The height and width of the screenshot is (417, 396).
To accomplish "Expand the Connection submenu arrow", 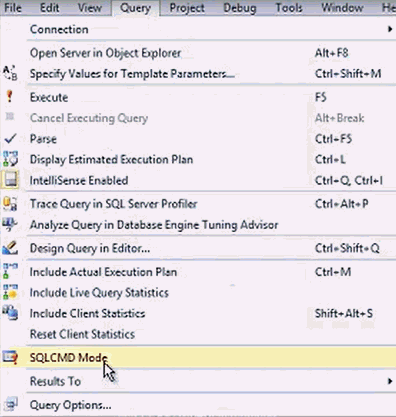I will coord(390,29).
